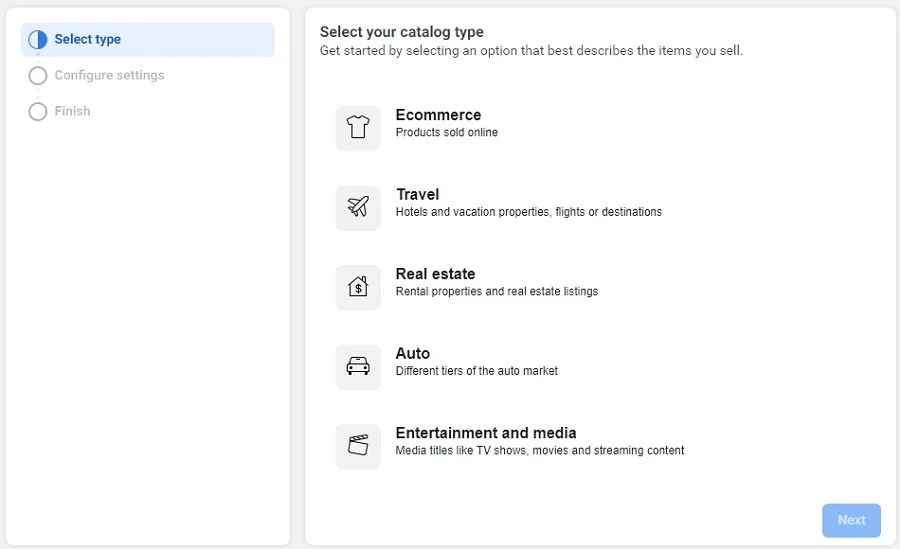
Task: Select the Entertainment and media title
Action: click(x=486, y=433)
